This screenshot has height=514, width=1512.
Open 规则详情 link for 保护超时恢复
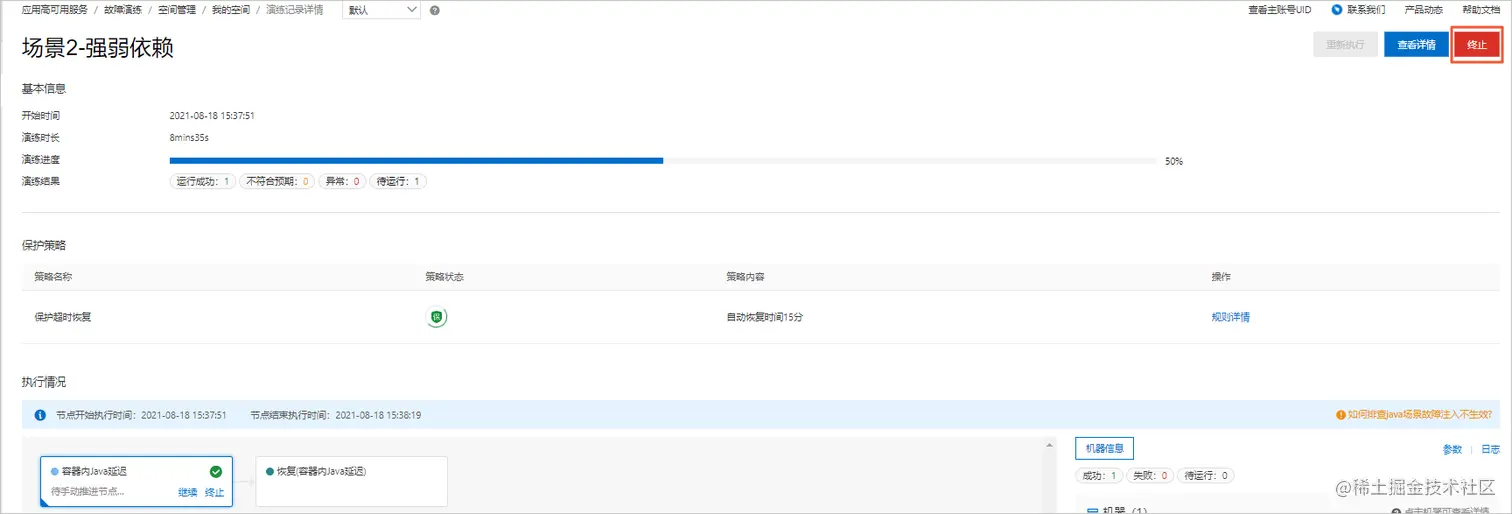1230,317
